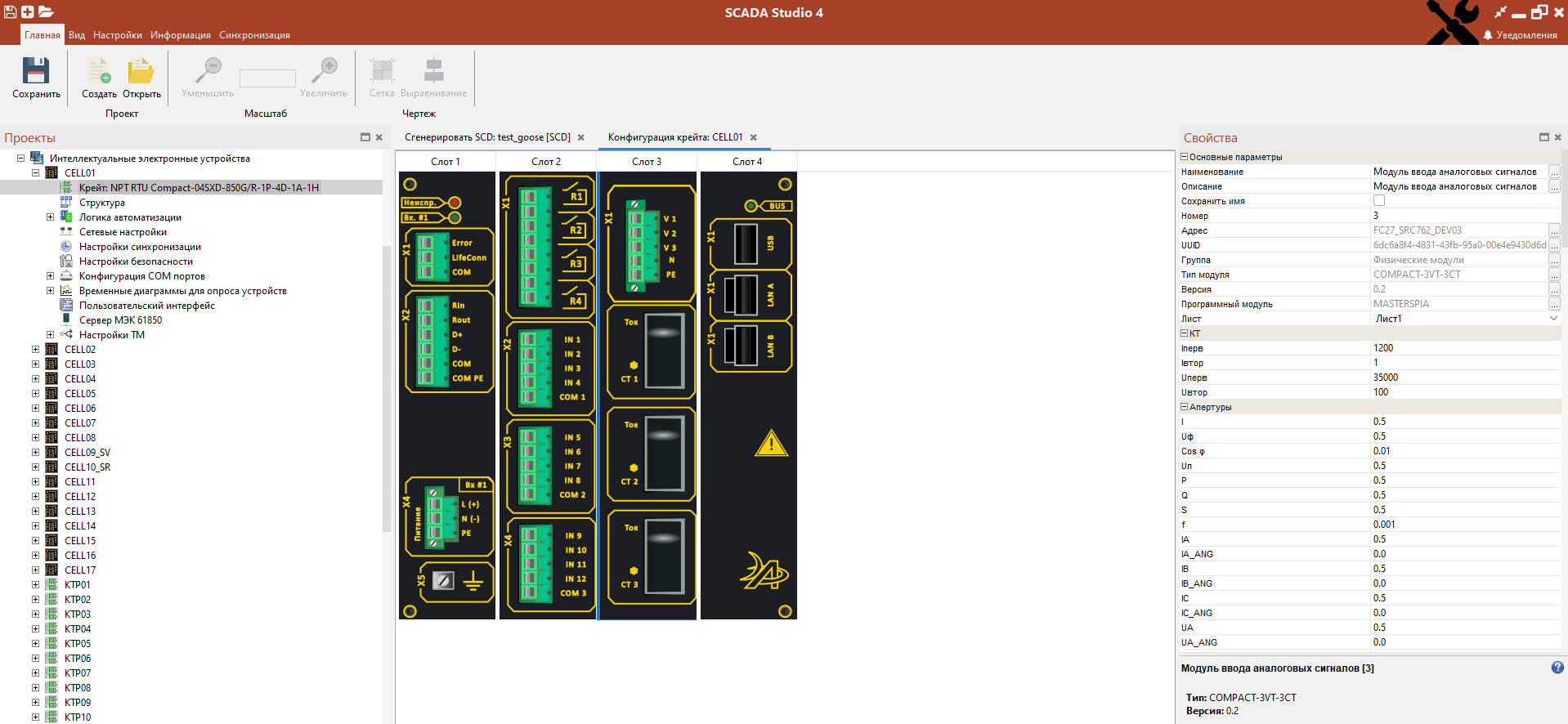Image resolution: width=1568 pixels, height=724 pixels.
Task: Edit the Iперв value 1200
Action: (1466, 348)
